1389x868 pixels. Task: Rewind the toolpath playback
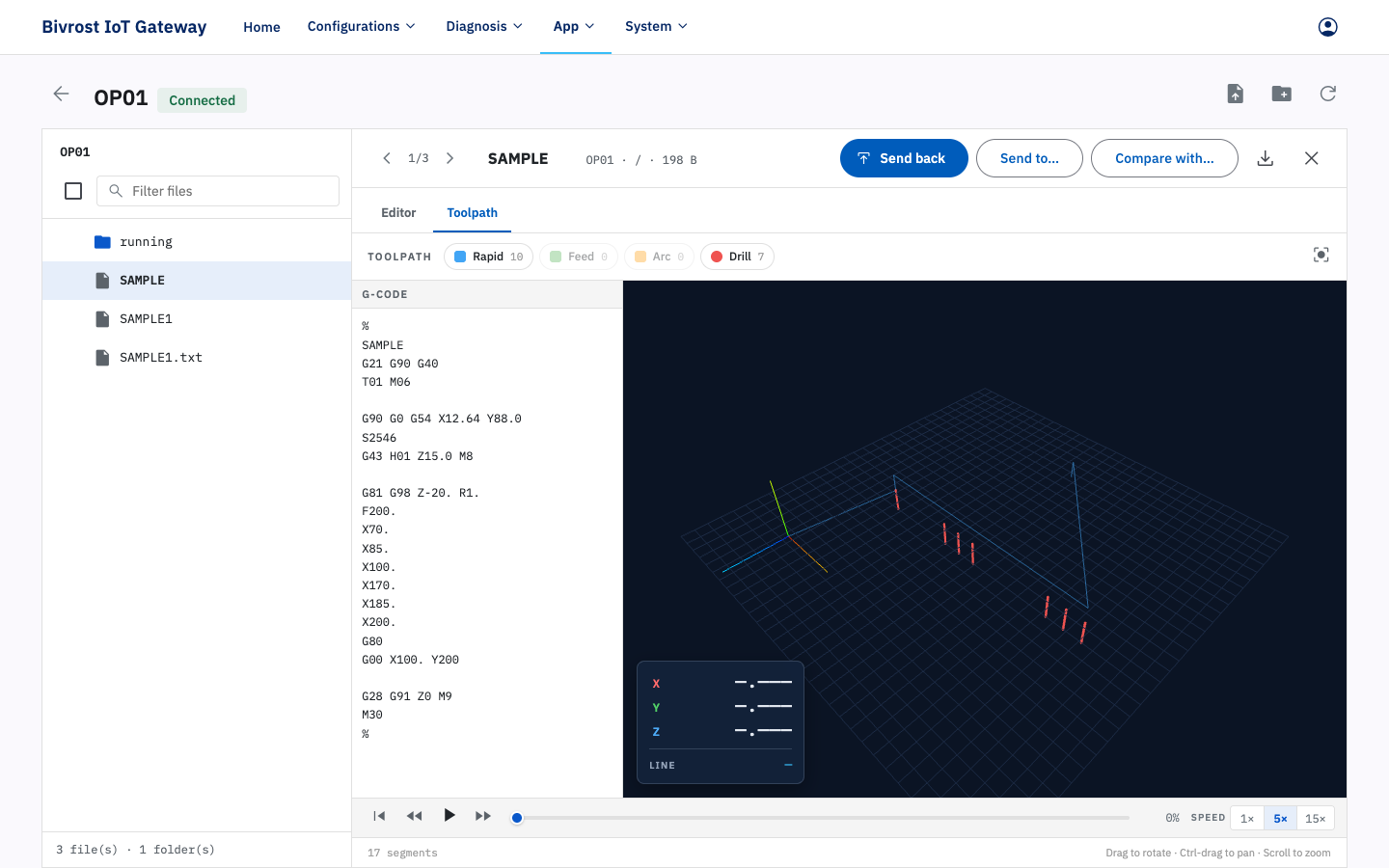[x=414, y=816]
